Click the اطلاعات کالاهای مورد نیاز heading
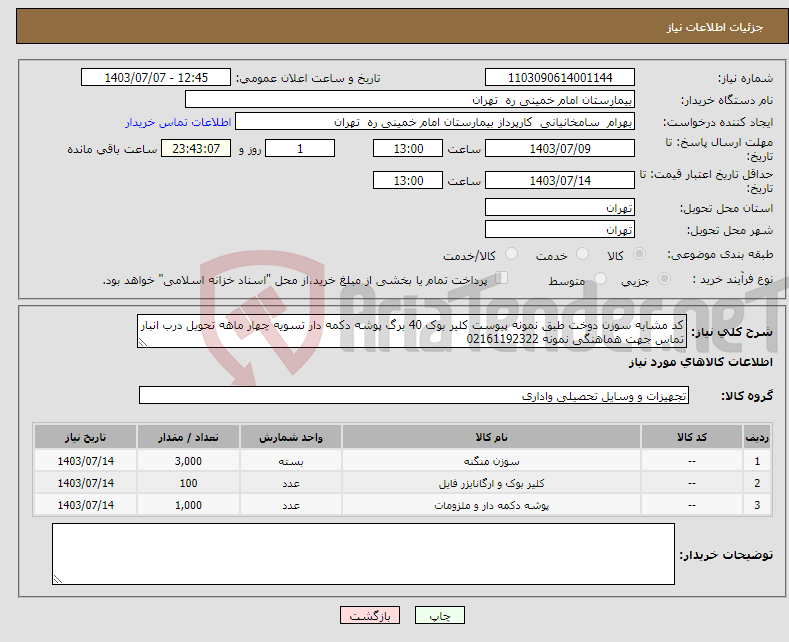Viewport: 789px width, 642px height. [x=700, y=362]
